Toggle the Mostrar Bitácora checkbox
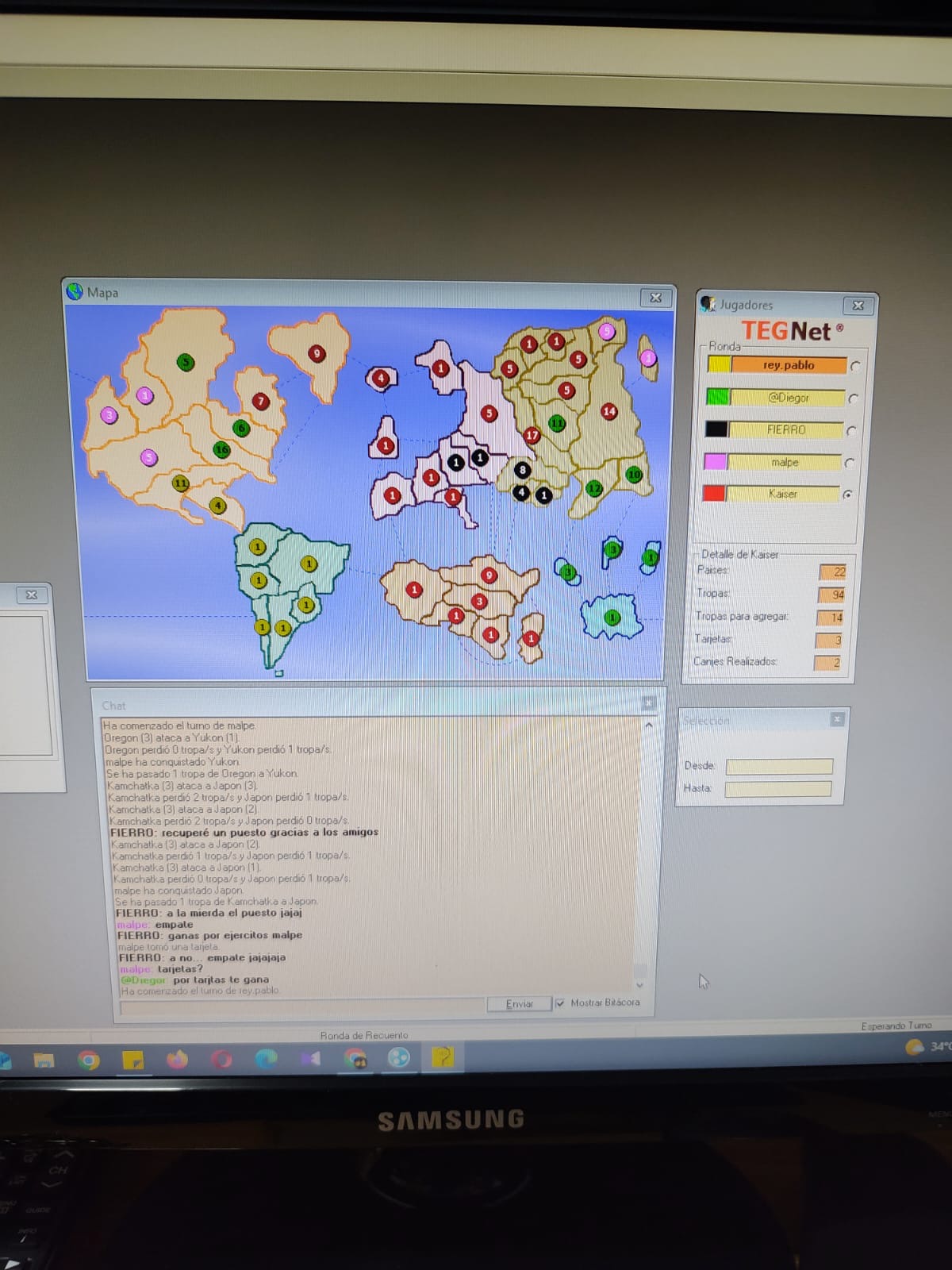 click(x=560, y=1003)
